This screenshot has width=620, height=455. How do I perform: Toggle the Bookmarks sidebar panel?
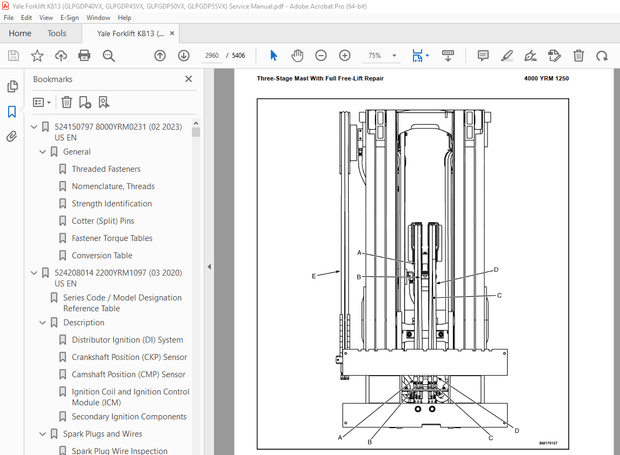pos(12,111)
